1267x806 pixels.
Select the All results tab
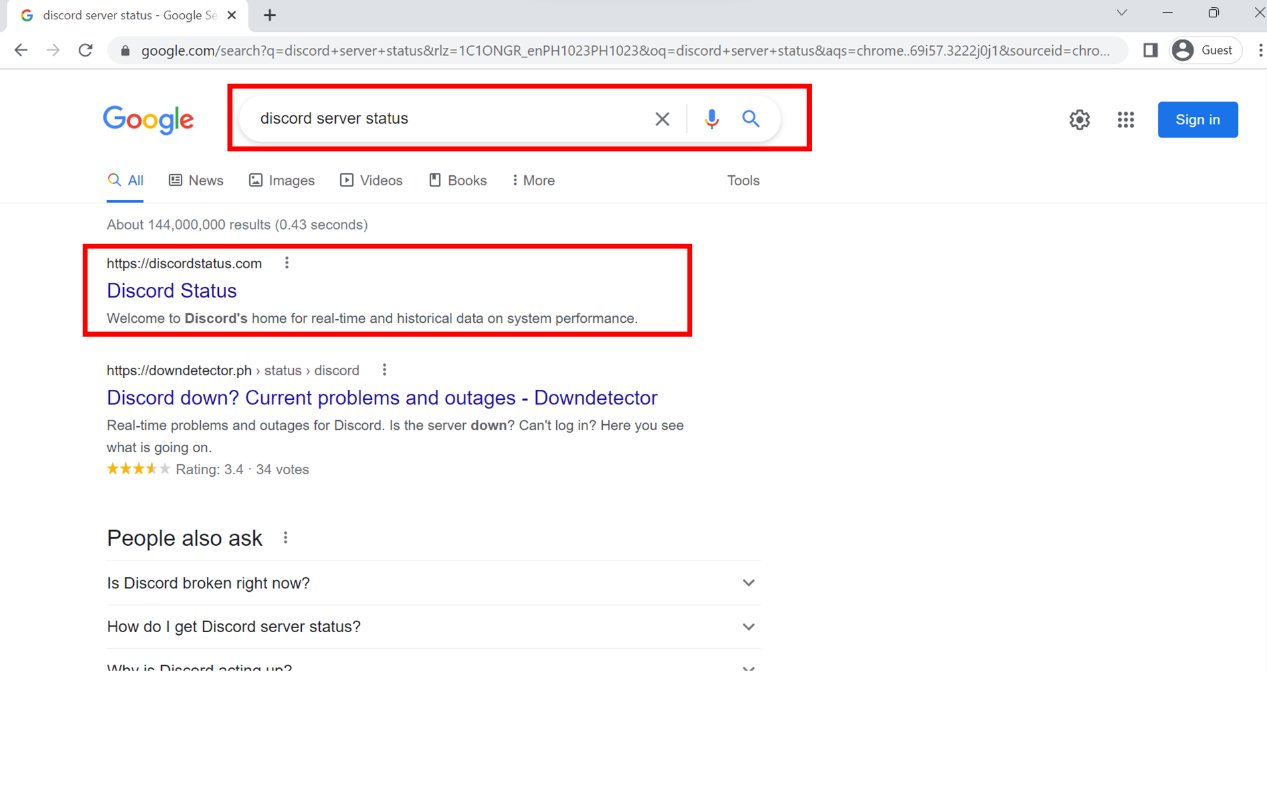(x=126, y=181)
